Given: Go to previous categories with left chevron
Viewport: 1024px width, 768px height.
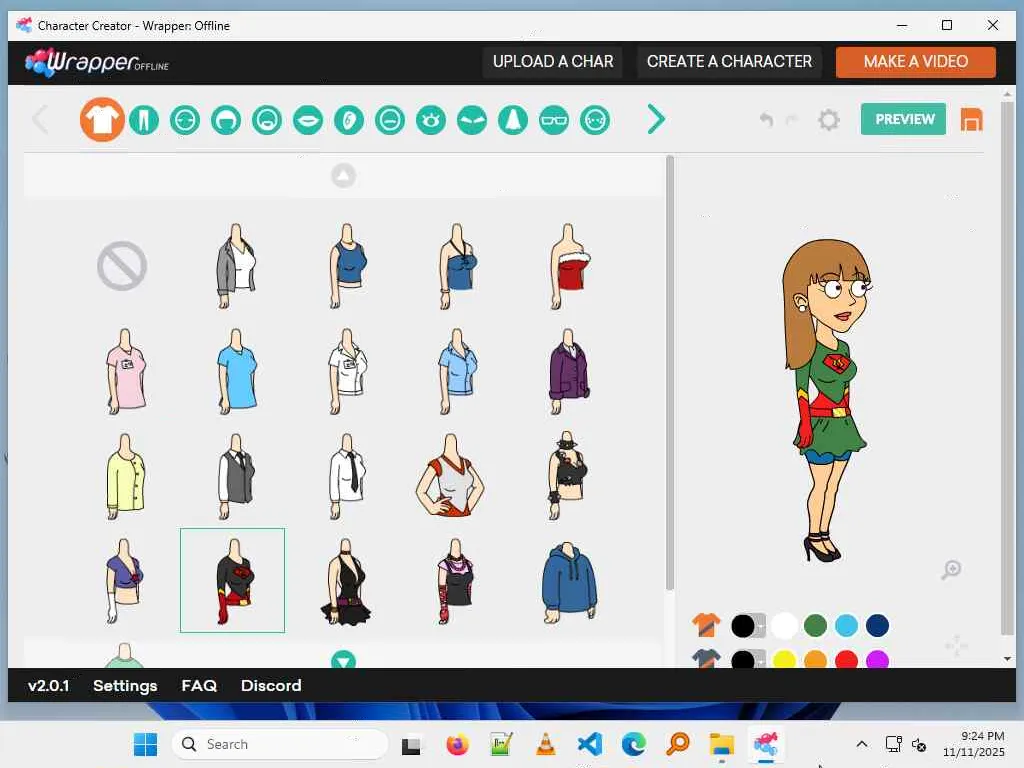Looking at the screenshot, I should (x=40, y=120).
